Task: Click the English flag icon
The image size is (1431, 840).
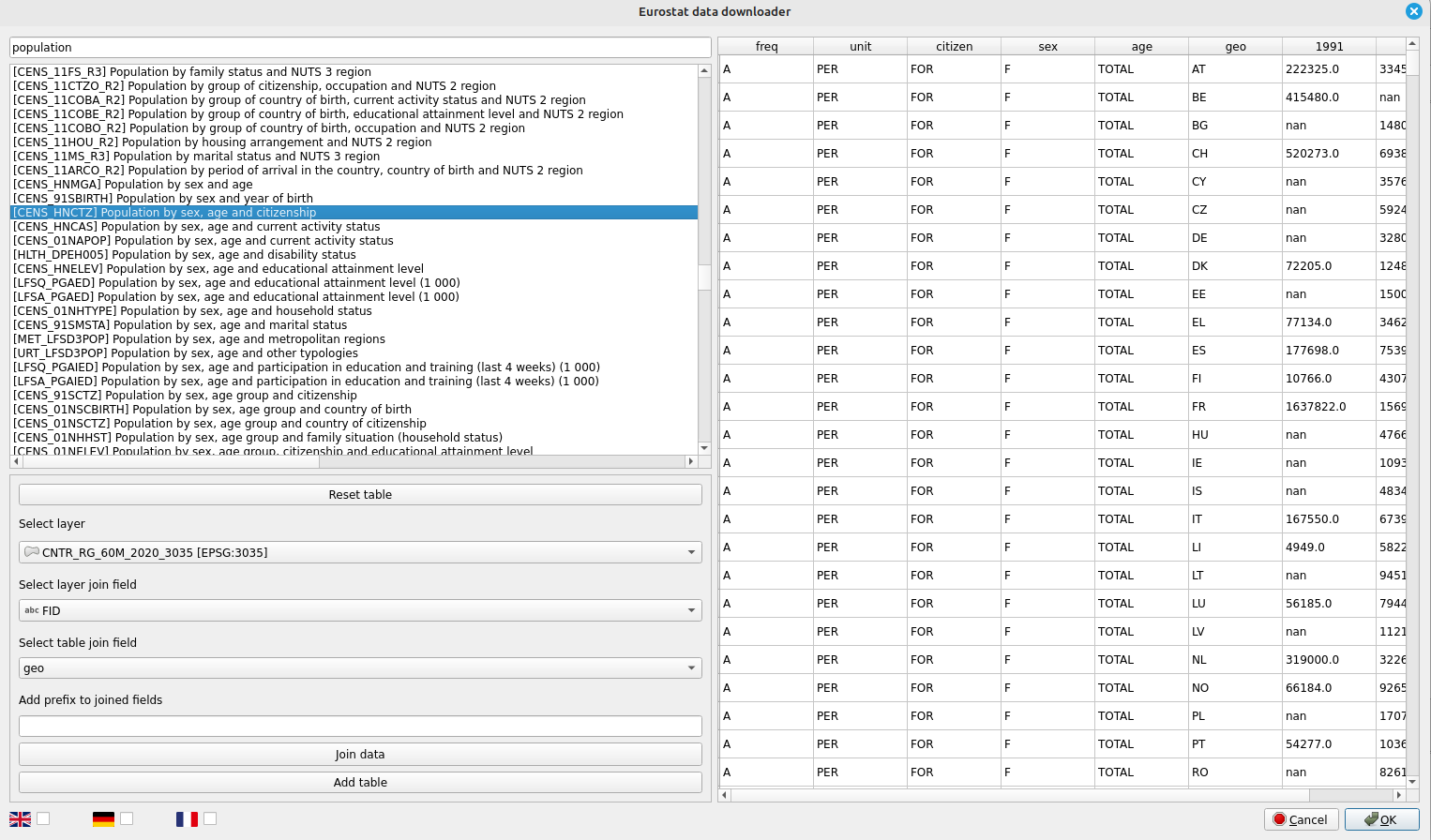Action: click(20, 819)
